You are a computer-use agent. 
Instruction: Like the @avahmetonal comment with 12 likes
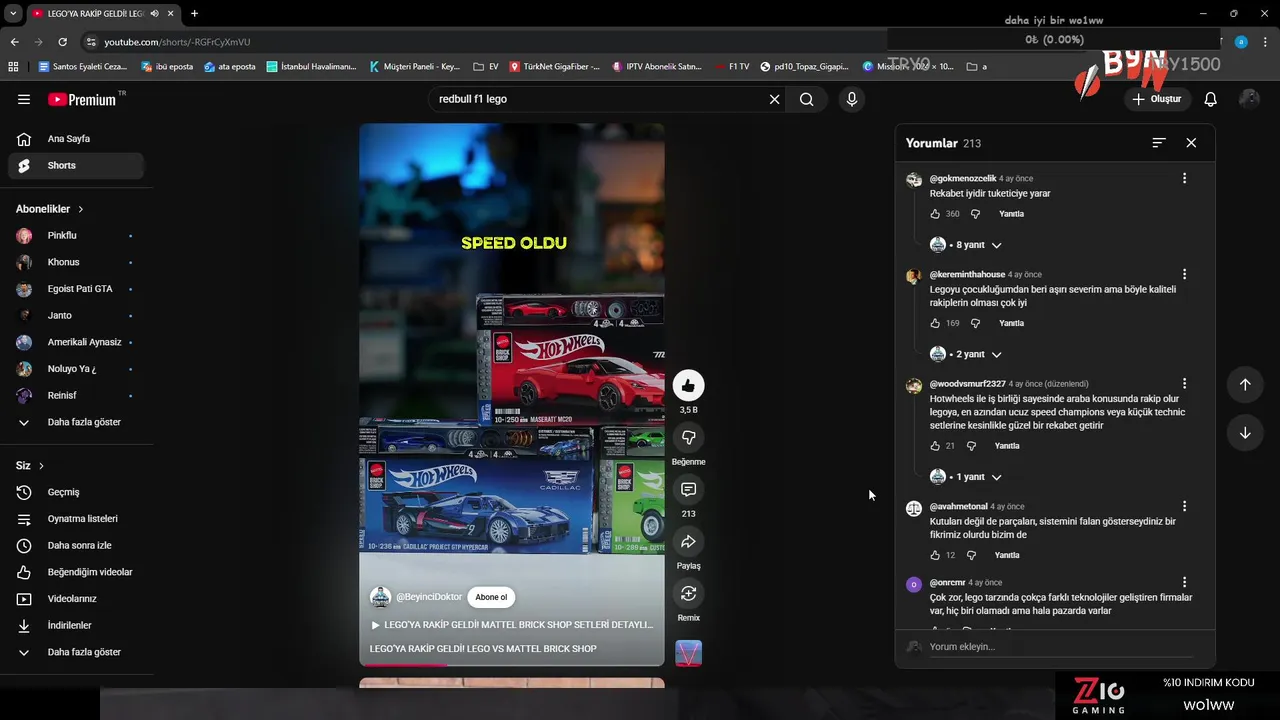pyautogui.click(x=935, y=555)
